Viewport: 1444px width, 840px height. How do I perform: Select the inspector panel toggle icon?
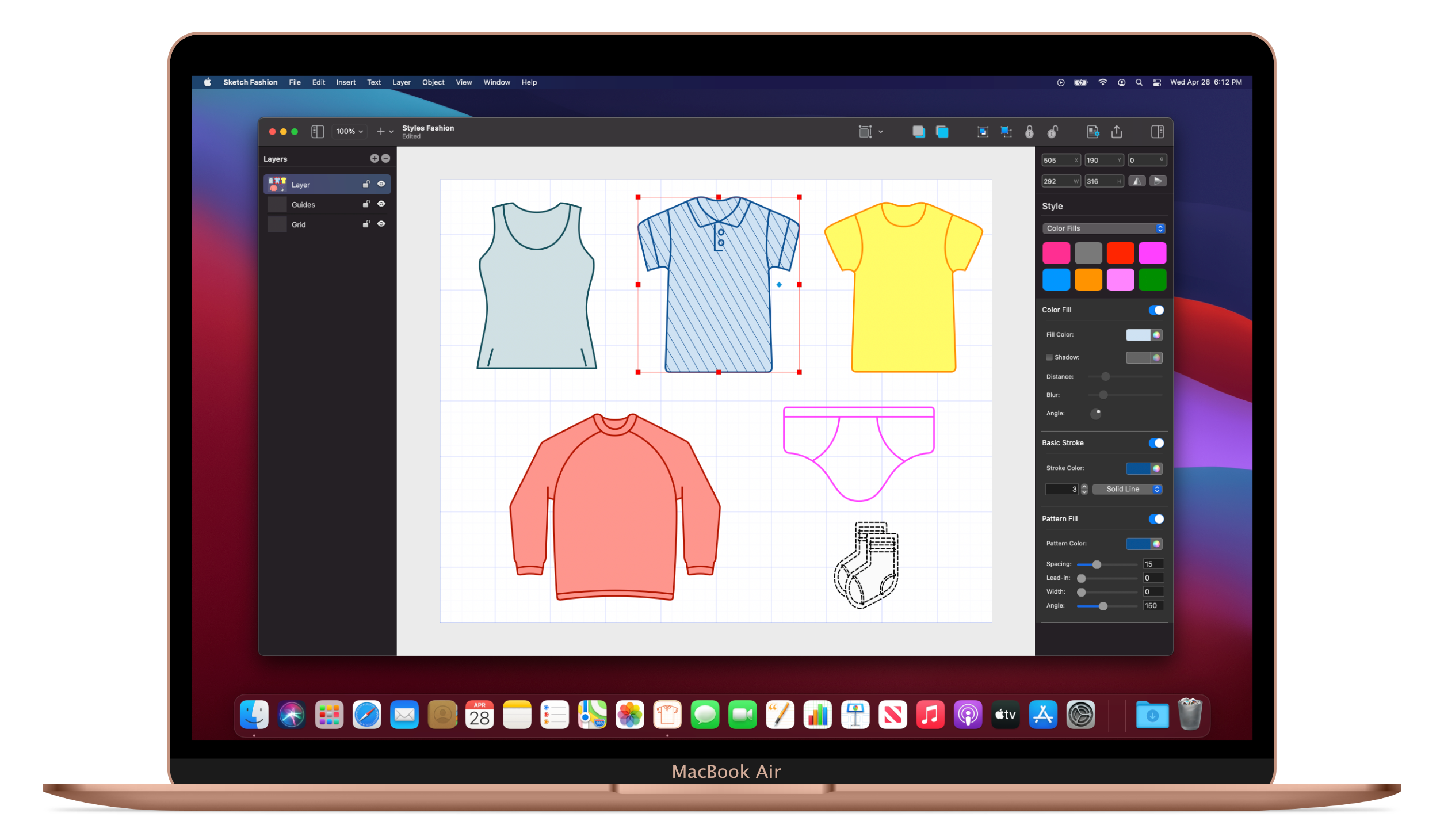tap(1158, 131)
